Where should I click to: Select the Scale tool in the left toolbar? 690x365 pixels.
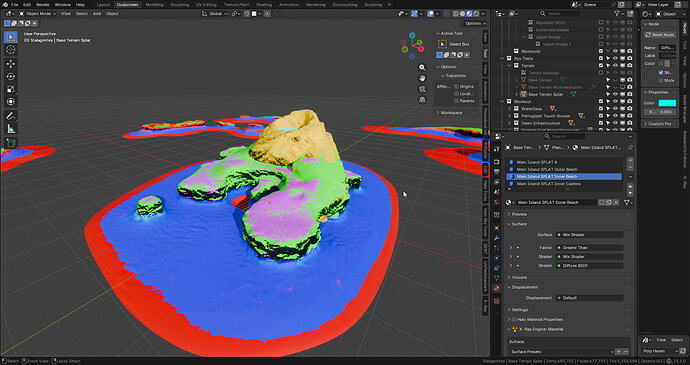point(11,89)
